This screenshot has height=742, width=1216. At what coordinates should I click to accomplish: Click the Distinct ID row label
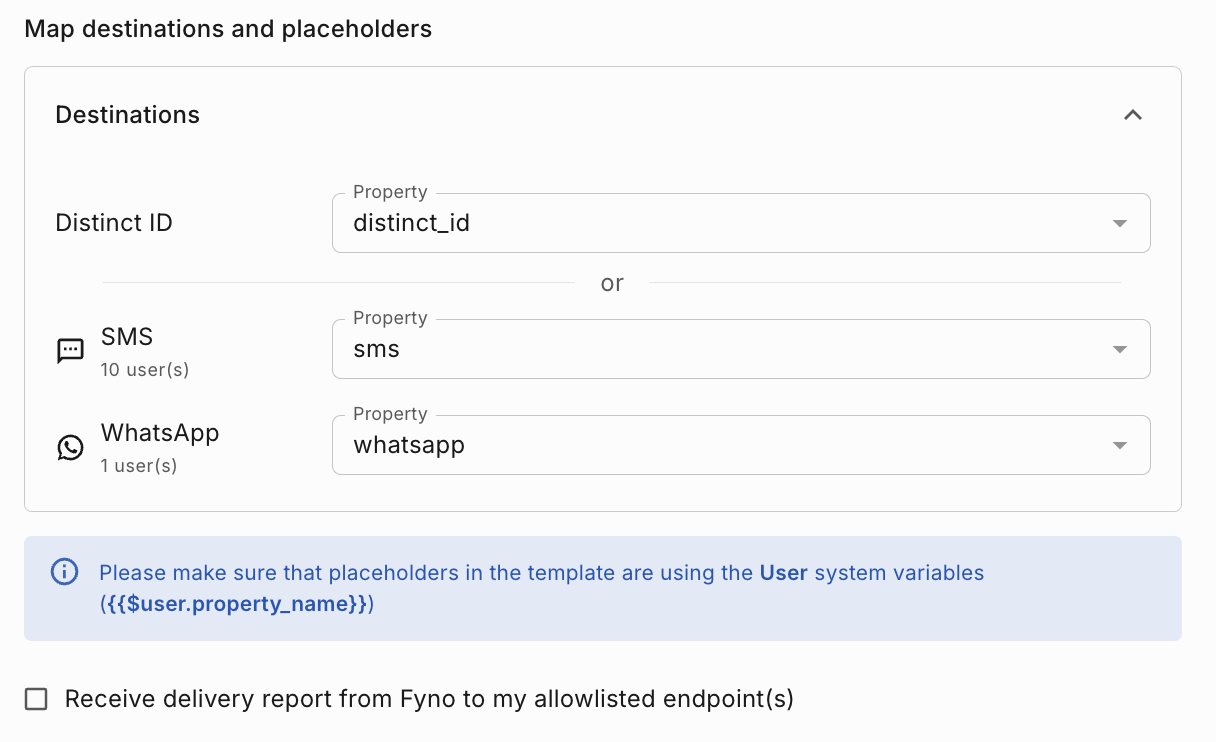114,223
